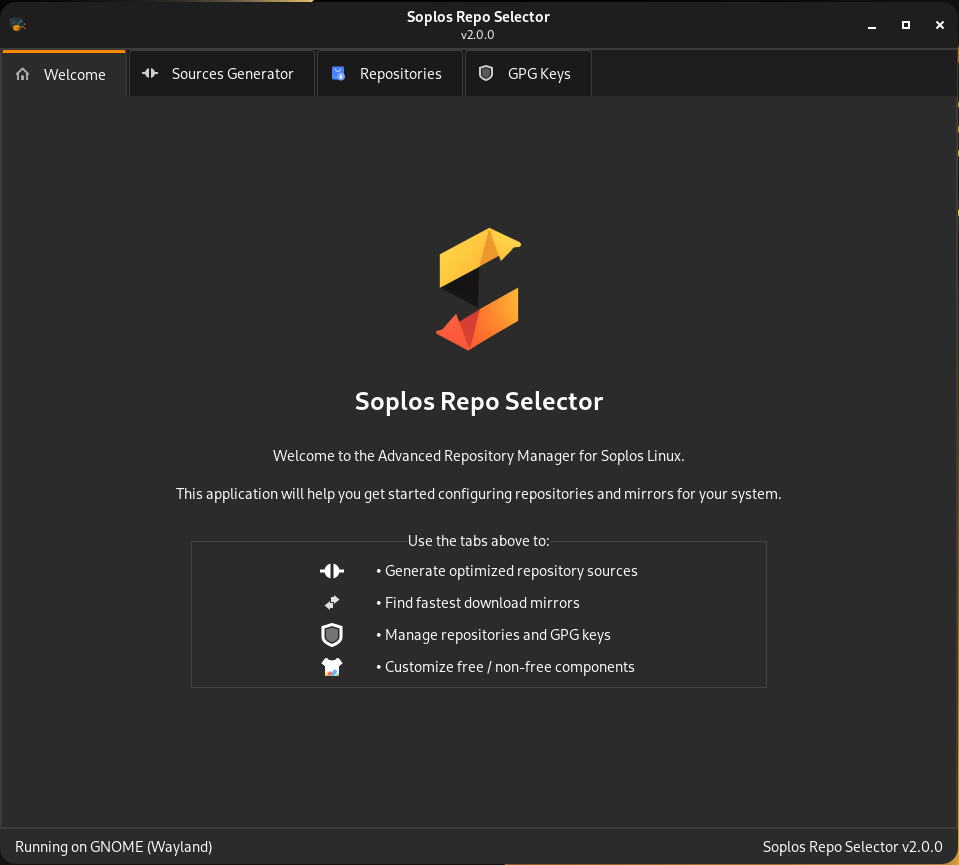Click the sources tuner icon in the info box
The height and width of the screenshot is (865, 959).
[331, 571]
